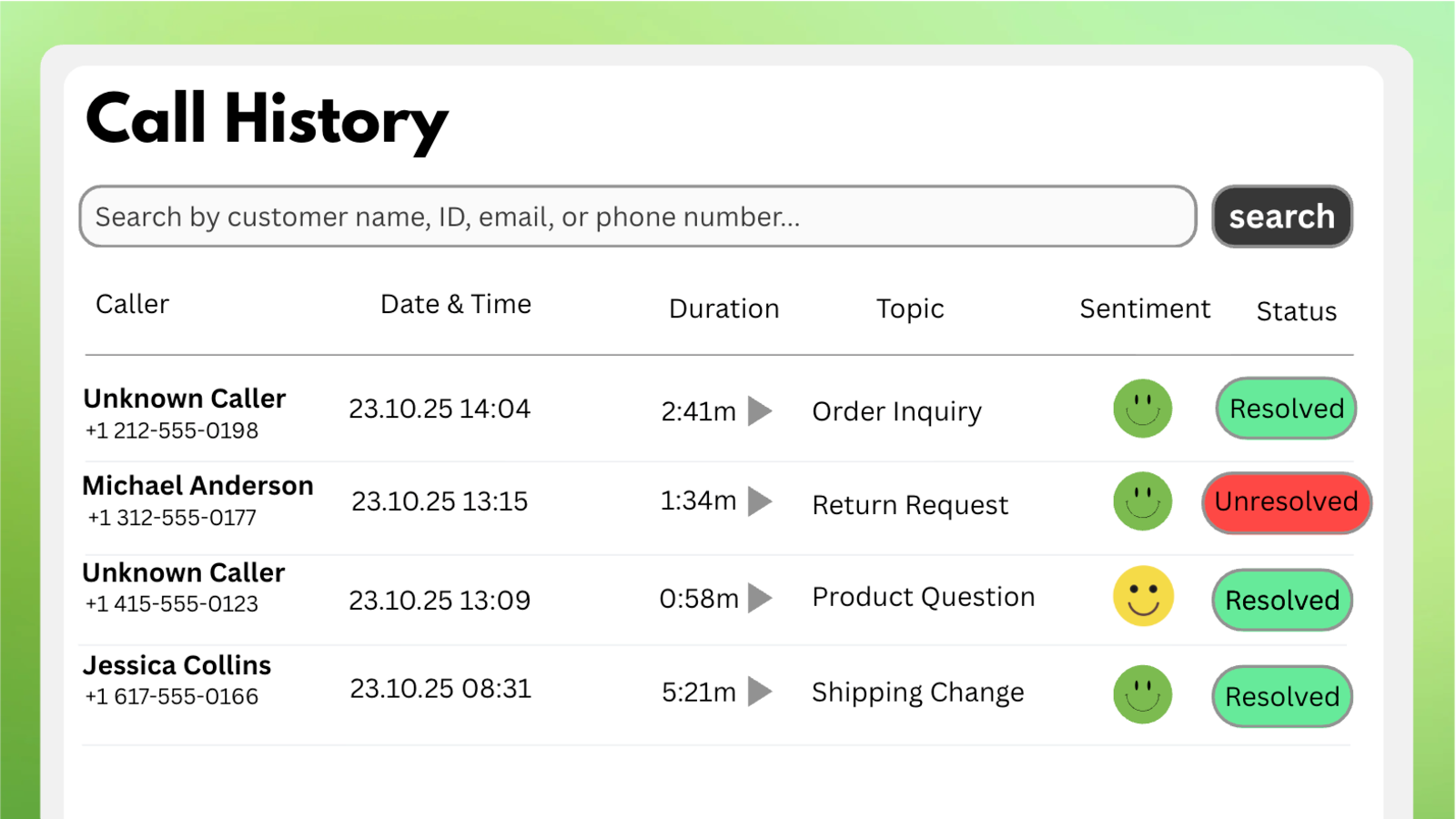This screenshot has width=1456, height=819.
Task: Play Michael Anderson's call recording
Action: [x=761, y=502]
